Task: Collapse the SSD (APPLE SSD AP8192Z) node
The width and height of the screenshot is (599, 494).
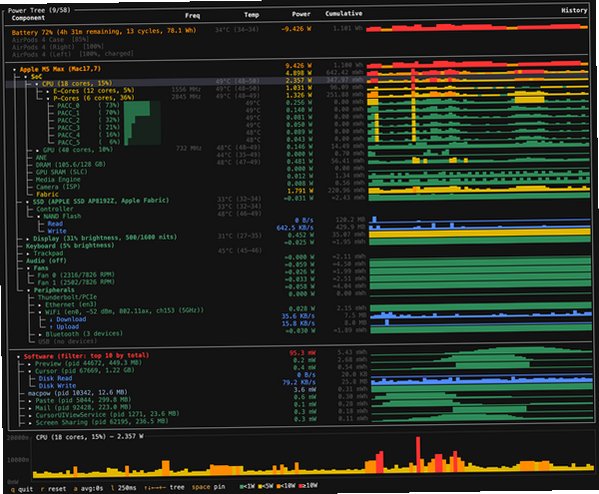Action: click(x=27, y=202)
